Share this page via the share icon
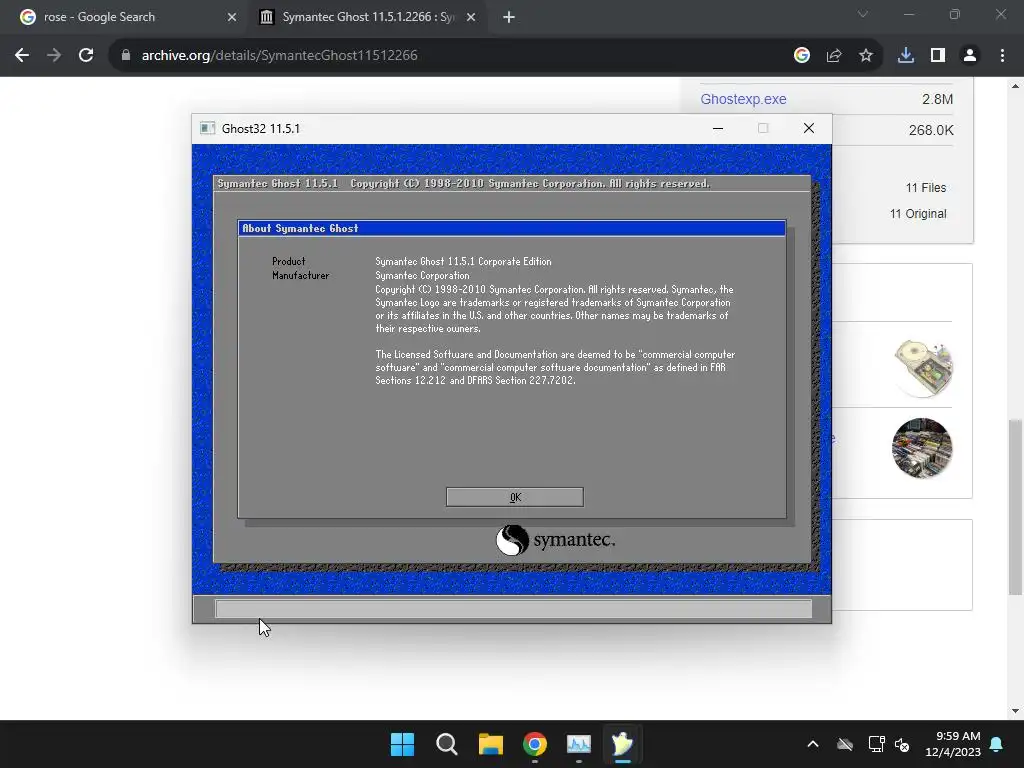 tap(834, 56)
